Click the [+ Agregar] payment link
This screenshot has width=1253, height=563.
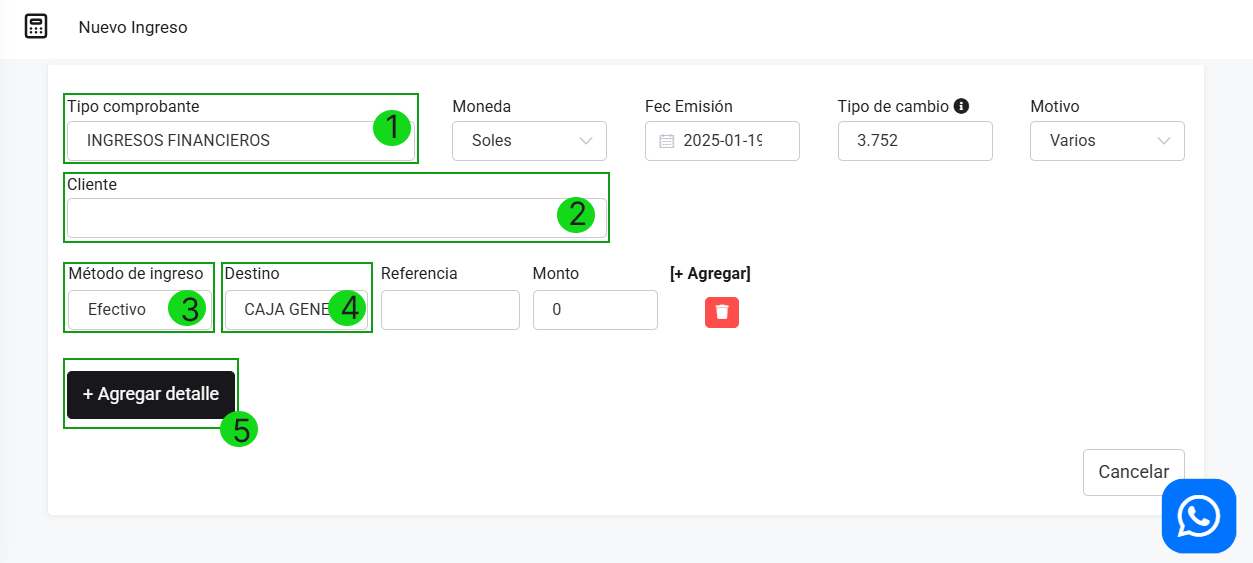[x=710, y=273]
